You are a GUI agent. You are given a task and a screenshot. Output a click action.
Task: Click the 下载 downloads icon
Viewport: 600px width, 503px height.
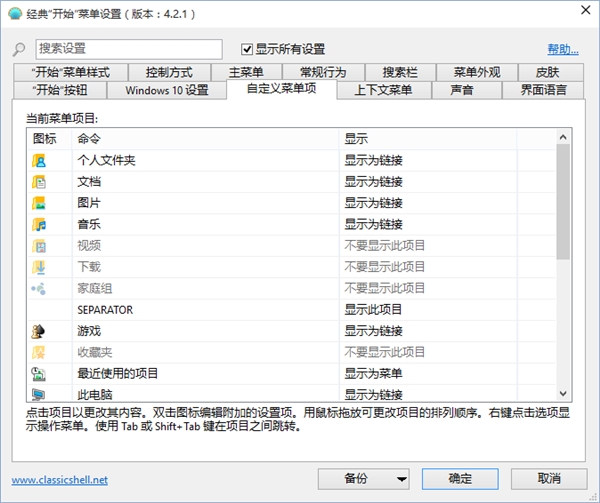[x=40, y=267]
